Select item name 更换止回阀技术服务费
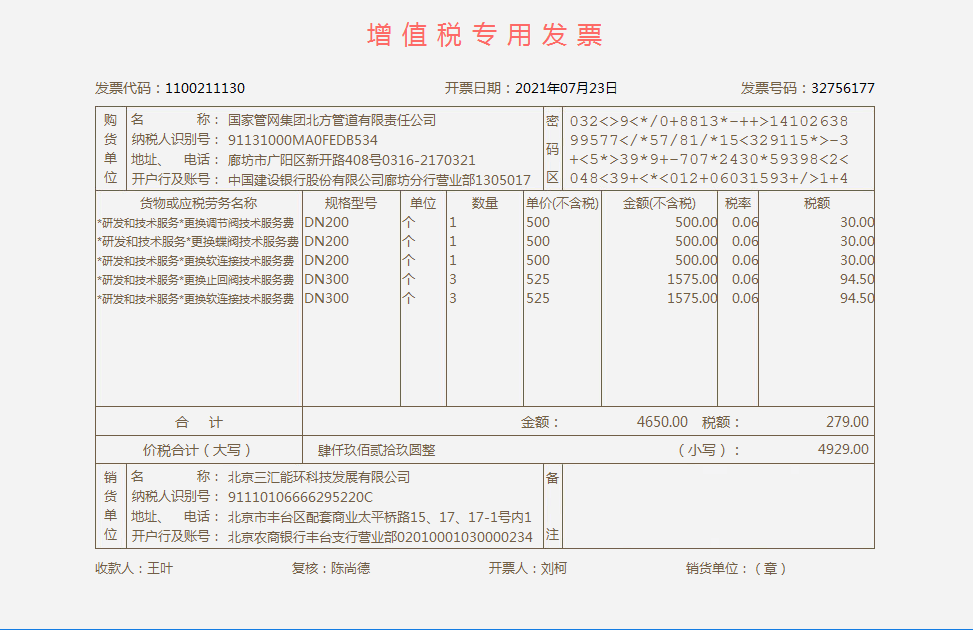Viewport: 973px width, 630px height. click(239, 280)
